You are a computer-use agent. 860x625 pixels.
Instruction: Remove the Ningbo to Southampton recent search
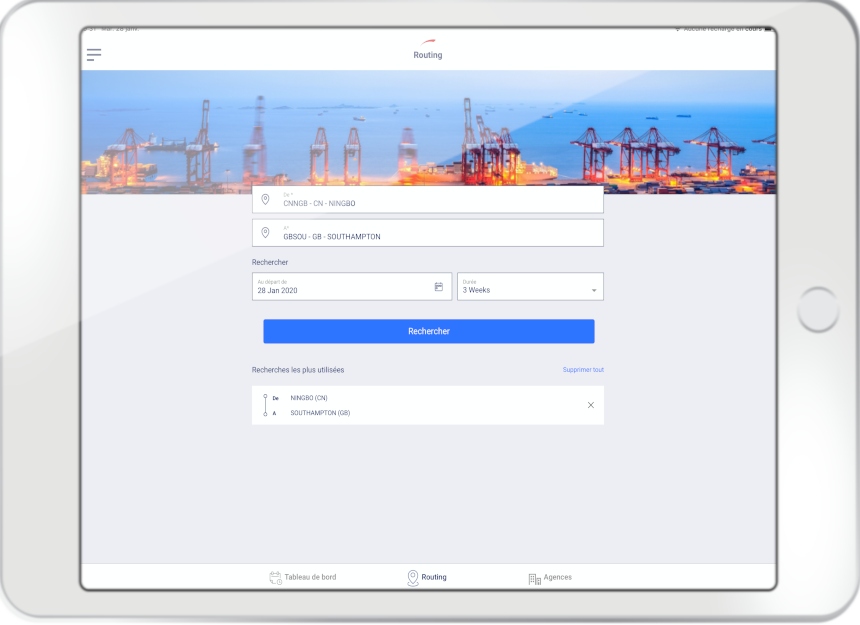(x=590, y=405)
